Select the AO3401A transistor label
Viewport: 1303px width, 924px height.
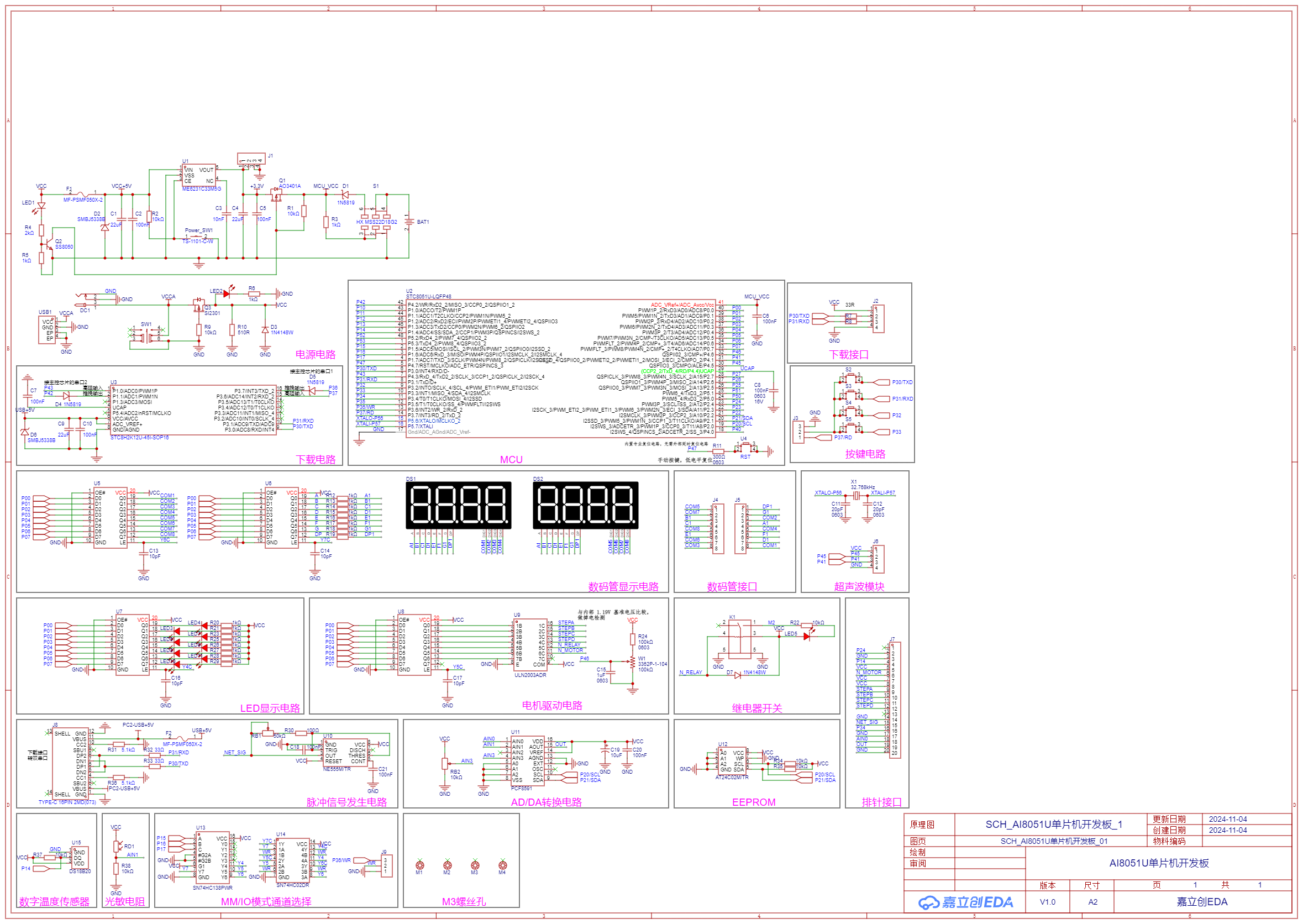tap(290, 186)
